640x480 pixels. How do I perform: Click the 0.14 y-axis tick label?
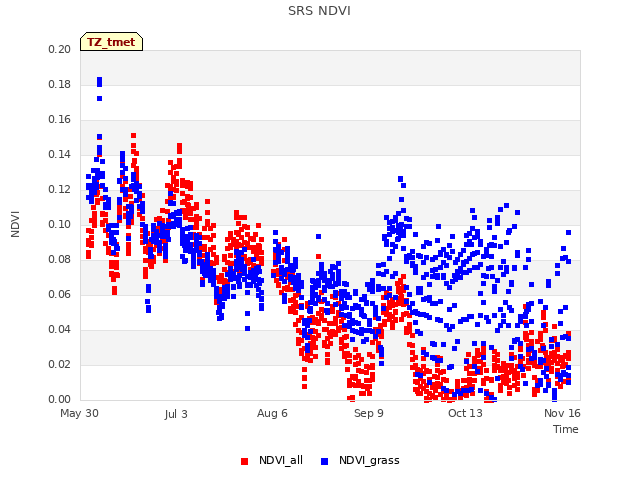coord(59,155)
